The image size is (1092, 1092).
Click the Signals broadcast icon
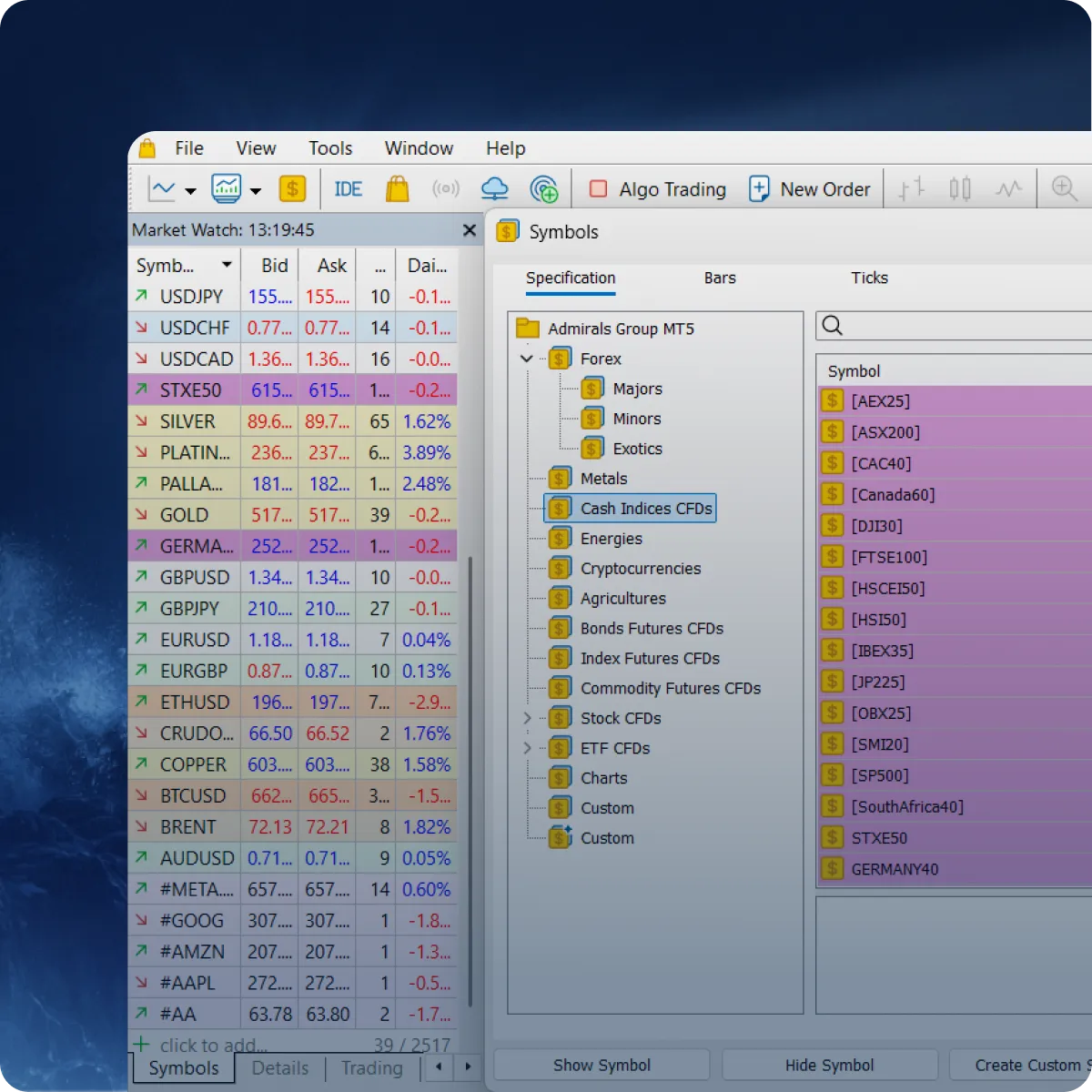point(446,189)
